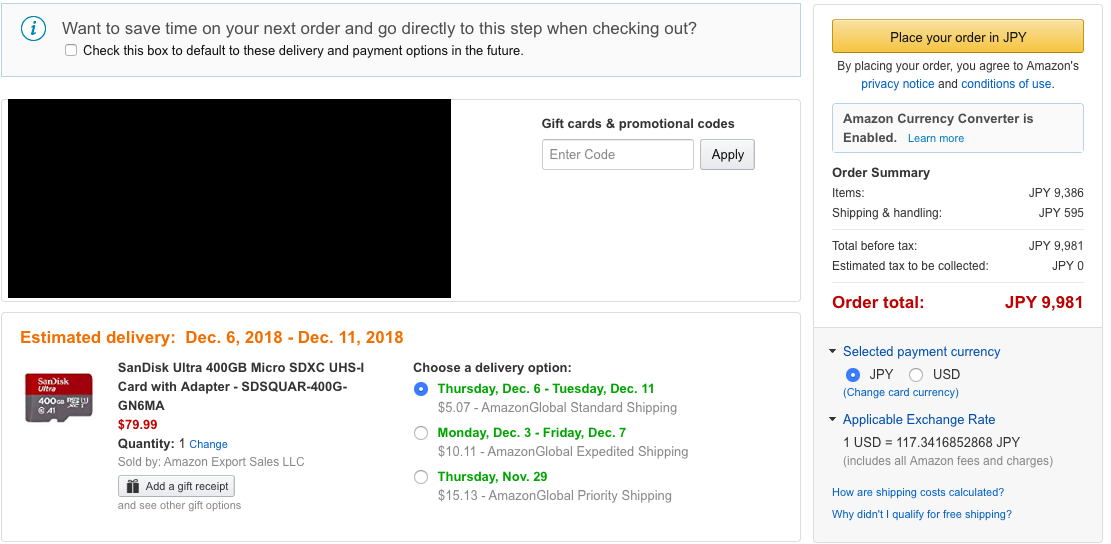Click Learn more about Currency Converter

coord(936,138)
